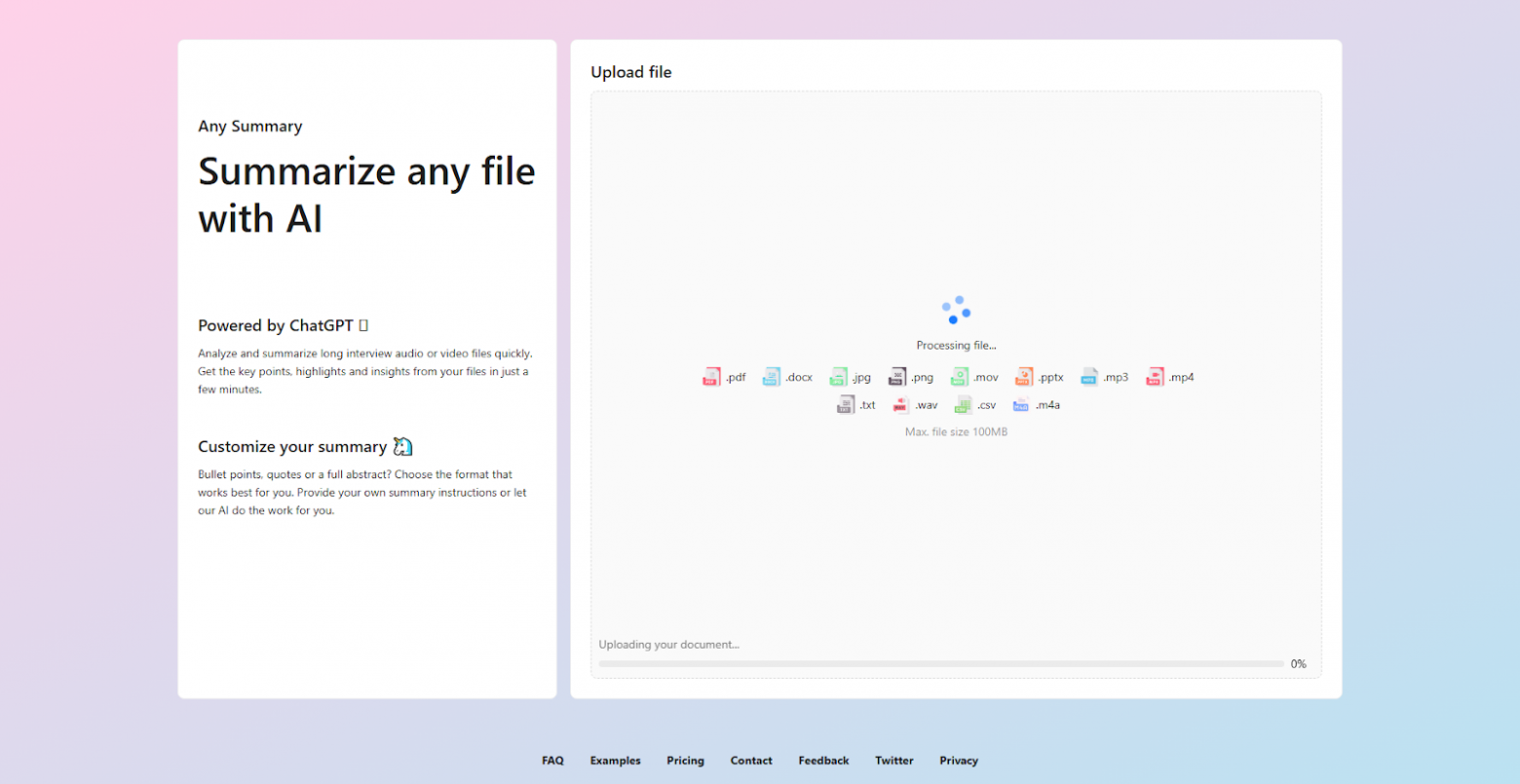The image size is (1520, 784).
Task: Select the .wav file type icon
Action: (x=901, y=405)
